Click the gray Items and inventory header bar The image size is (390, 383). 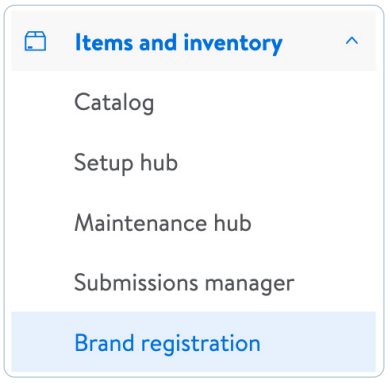pyautogui.click(x=193, y=41)
